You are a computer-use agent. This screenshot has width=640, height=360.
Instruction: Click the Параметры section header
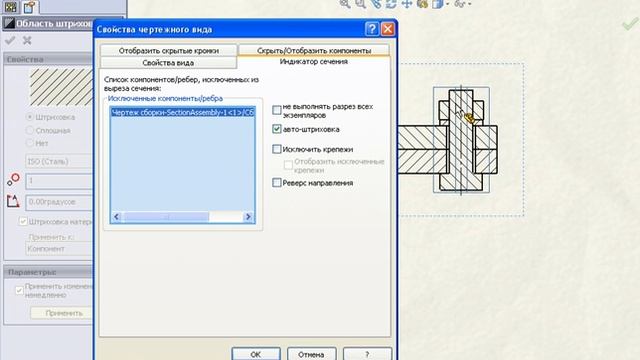tap(49, 272)
